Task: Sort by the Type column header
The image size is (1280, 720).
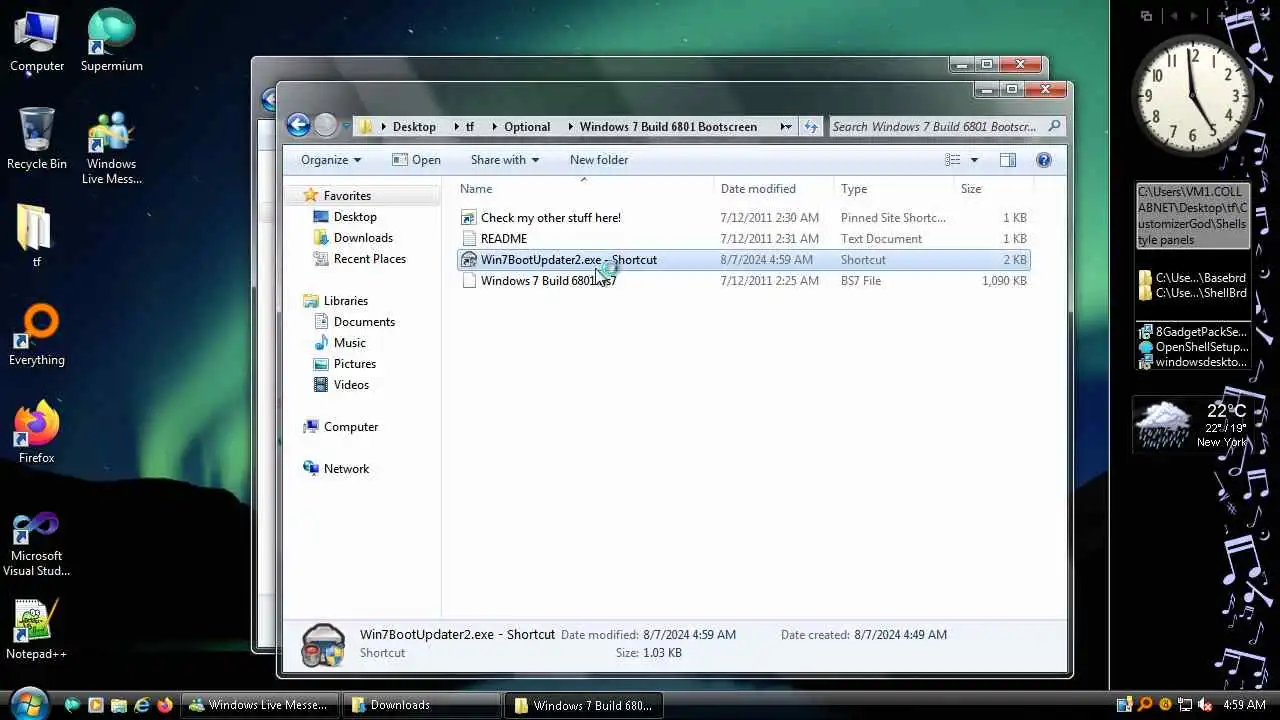Action: [x=896, y=189]
